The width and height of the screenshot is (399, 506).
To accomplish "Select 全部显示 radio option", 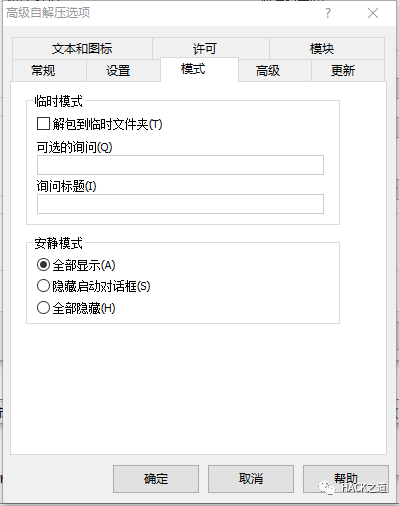I will pyautogui.click(x=43, y=265).
